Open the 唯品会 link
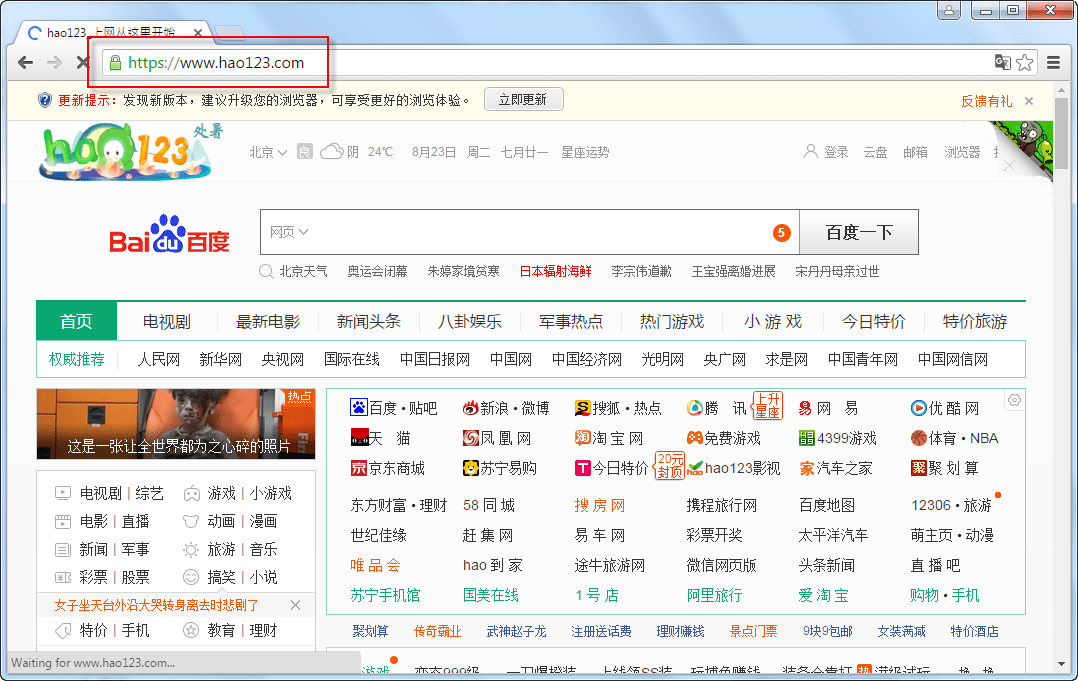 (x=375, y=566)
